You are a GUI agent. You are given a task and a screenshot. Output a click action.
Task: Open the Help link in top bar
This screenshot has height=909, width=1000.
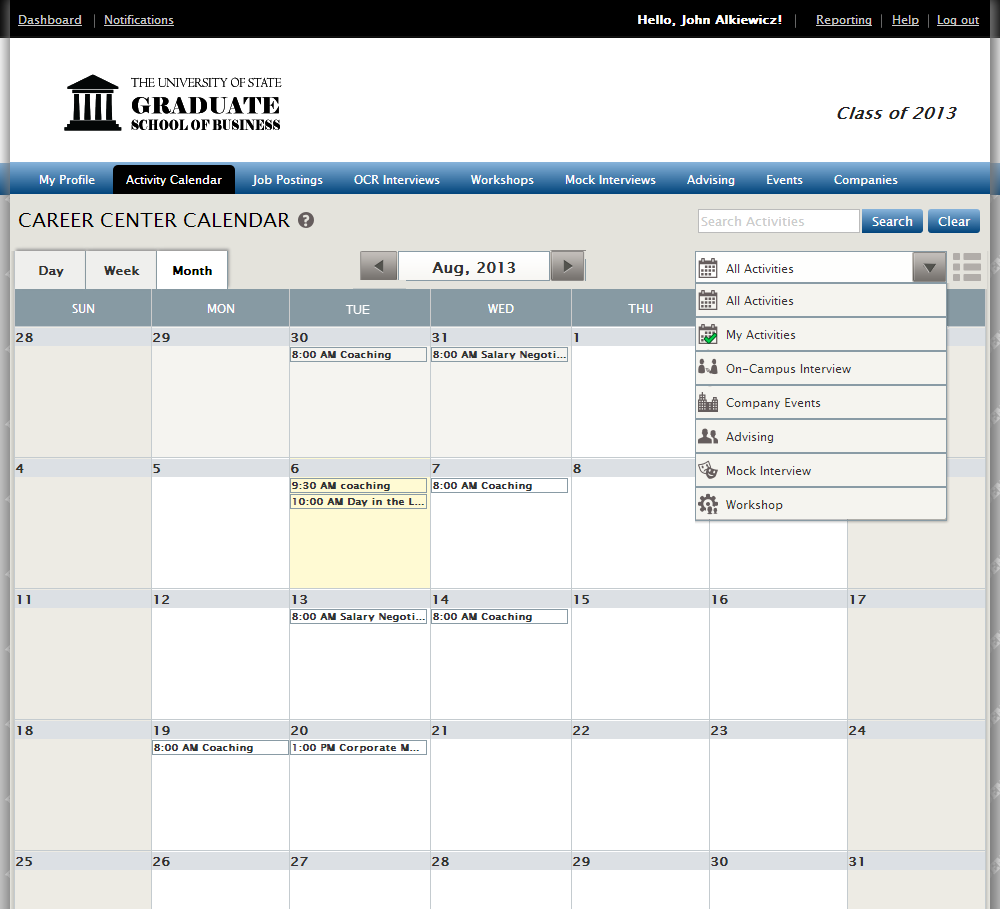tap(905, 20)
